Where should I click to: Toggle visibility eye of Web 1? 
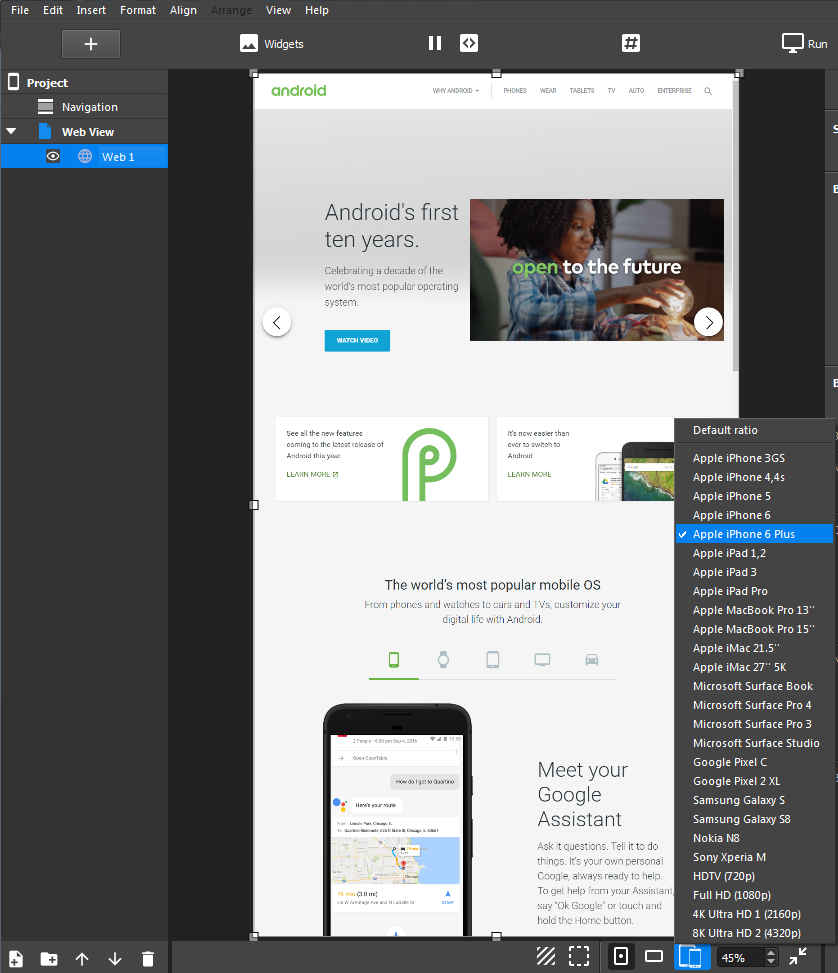coord(53,156)
